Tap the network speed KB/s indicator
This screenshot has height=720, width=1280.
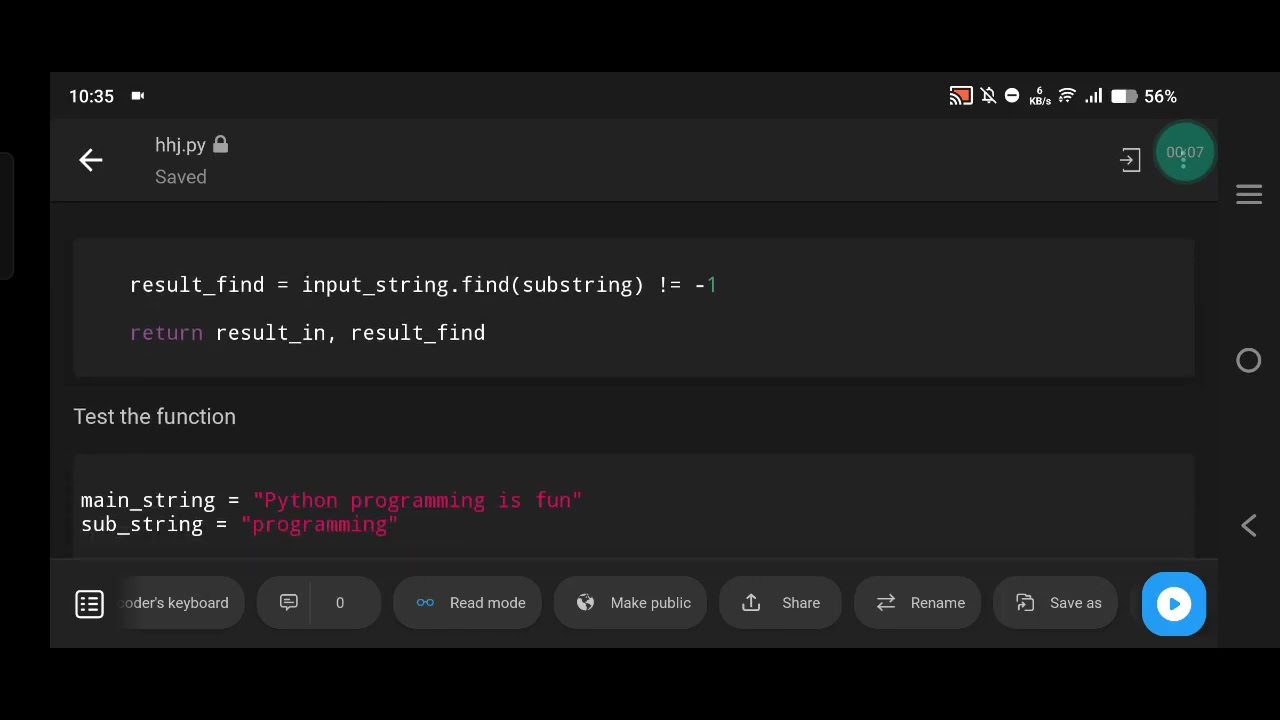click(x=1039, y=96)
